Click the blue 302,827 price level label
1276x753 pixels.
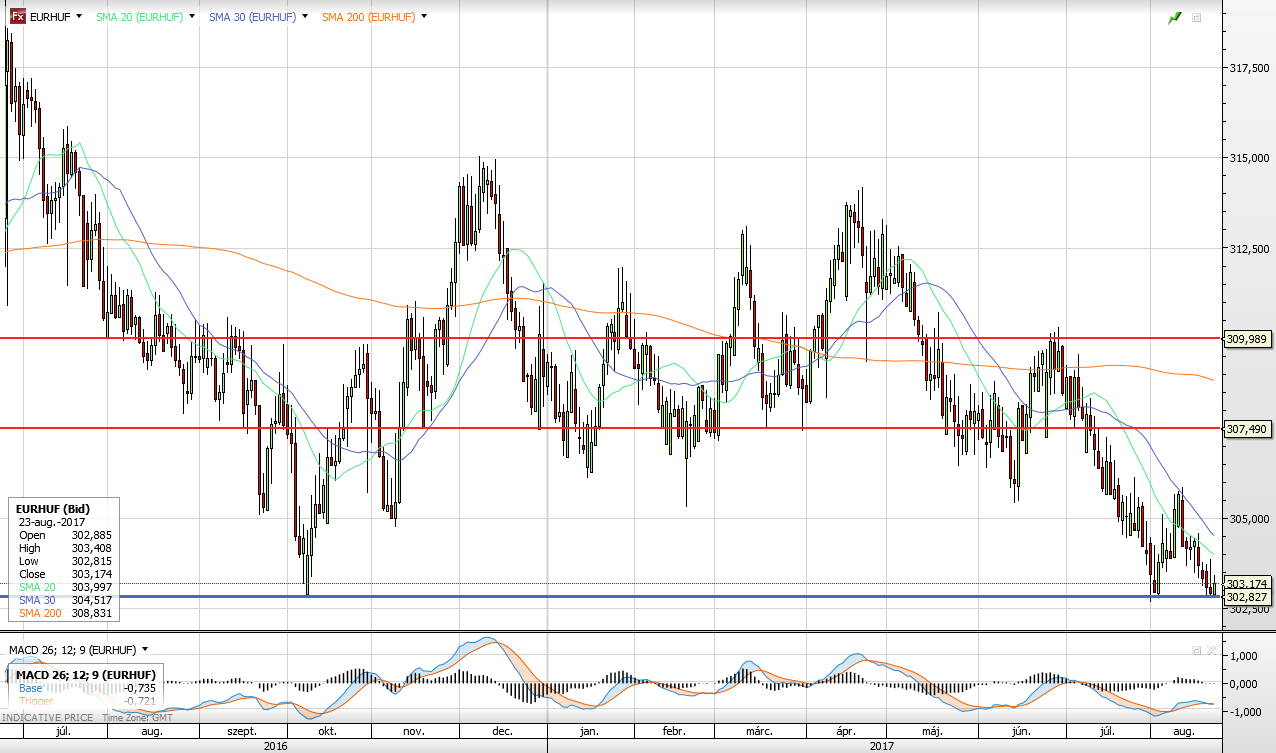pos(1247,597)
